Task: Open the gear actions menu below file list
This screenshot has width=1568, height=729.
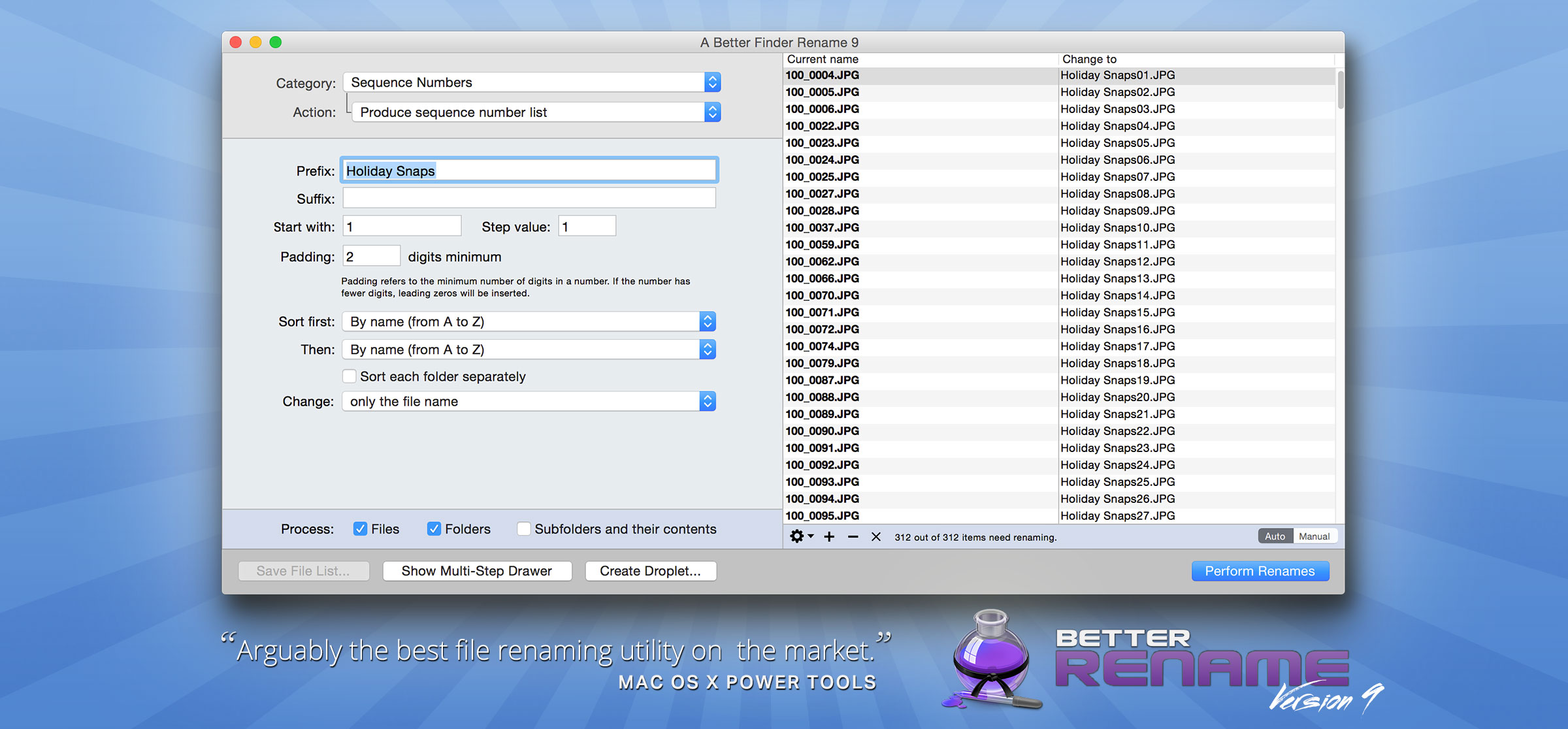Action: tap(801, 536)
